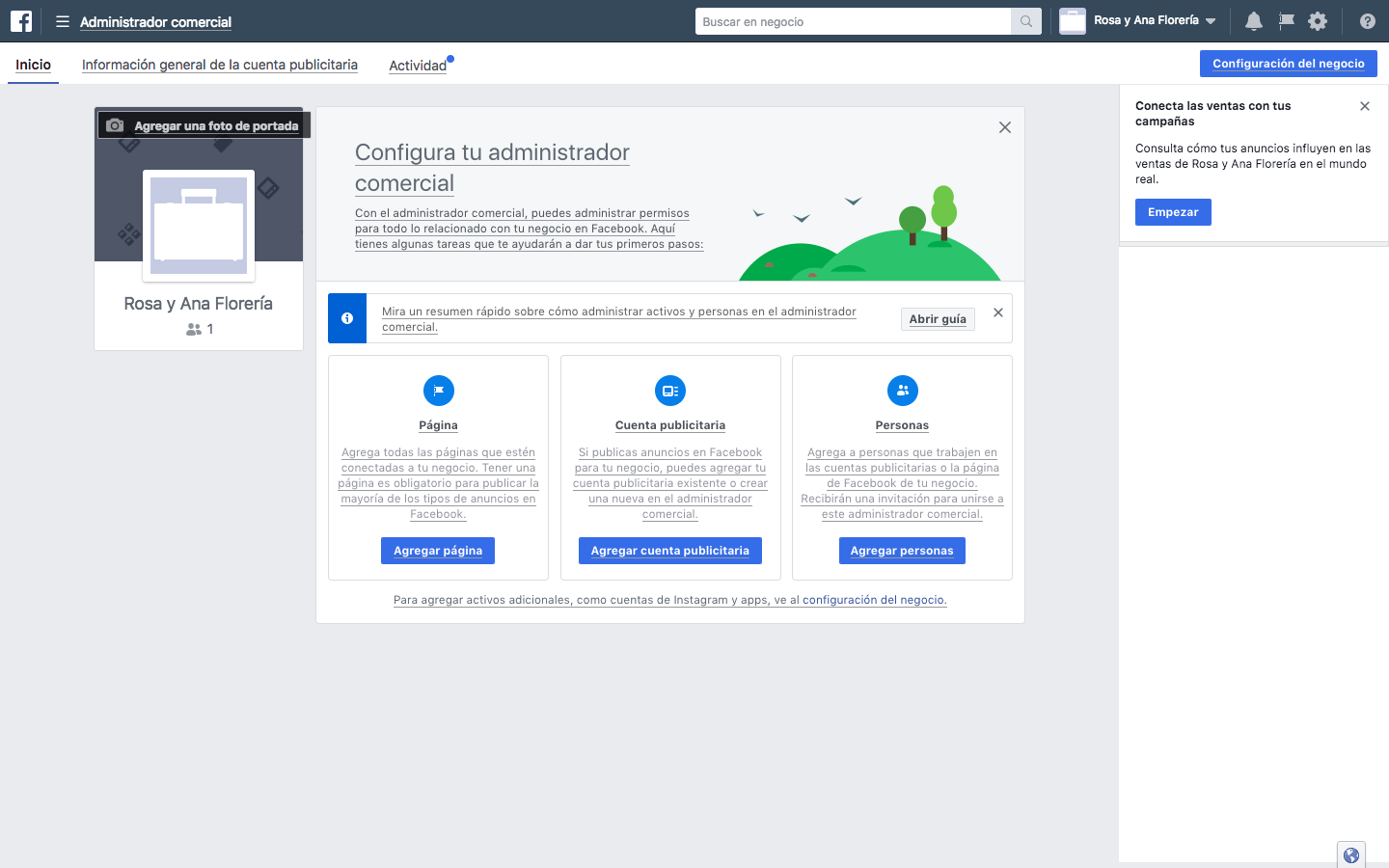Close the Conecta las ventas card

coord(1365,106)
